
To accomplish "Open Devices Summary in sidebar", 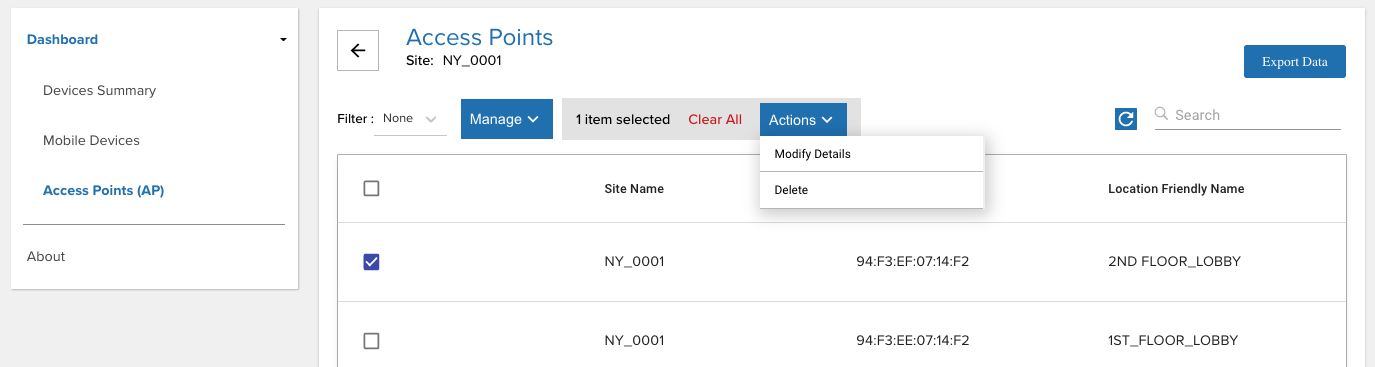I will (x=100, y=90).
